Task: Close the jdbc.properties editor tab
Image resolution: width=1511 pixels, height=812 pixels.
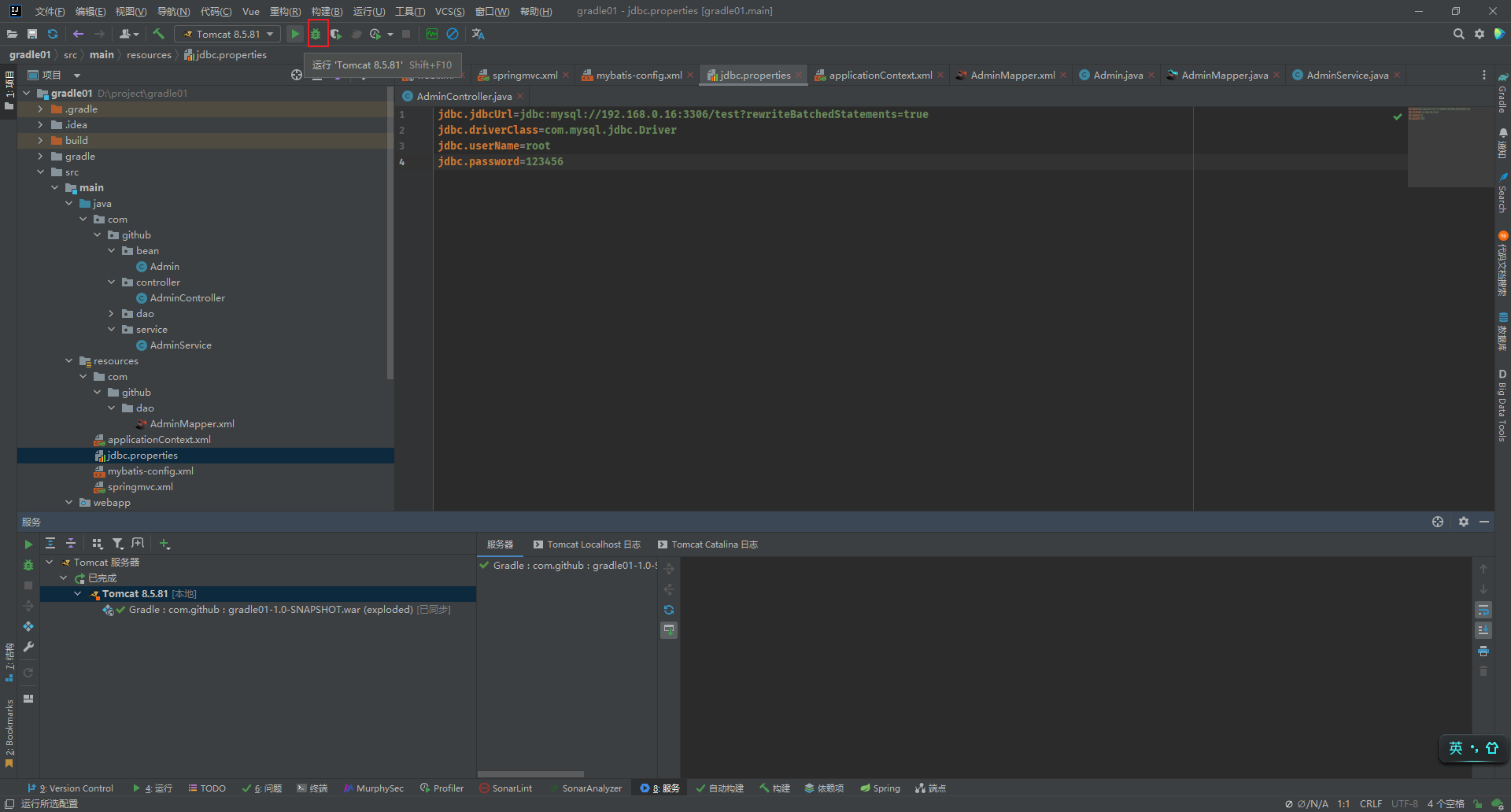Action: pos(799,76)
